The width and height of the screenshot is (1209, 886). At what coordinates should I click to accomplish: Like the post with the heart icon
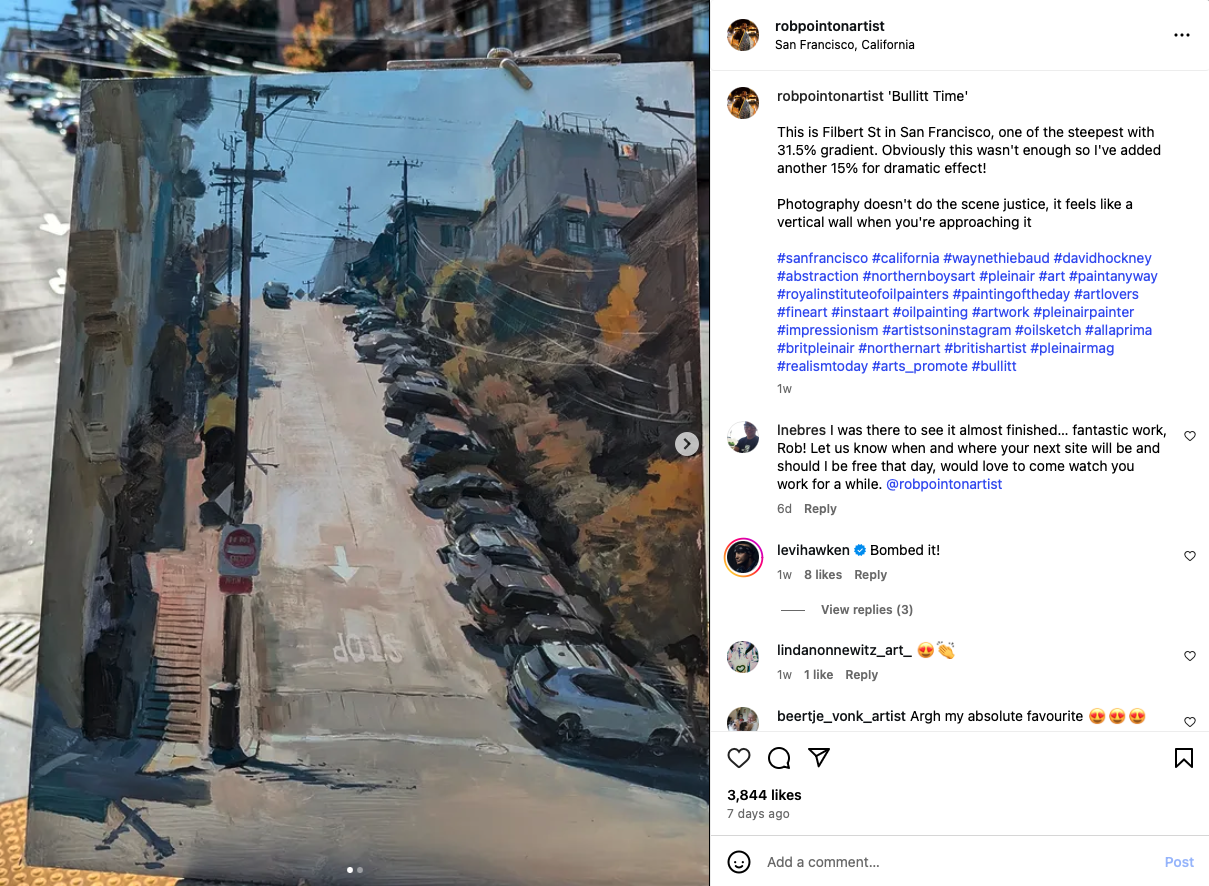[x=739, y=758]
